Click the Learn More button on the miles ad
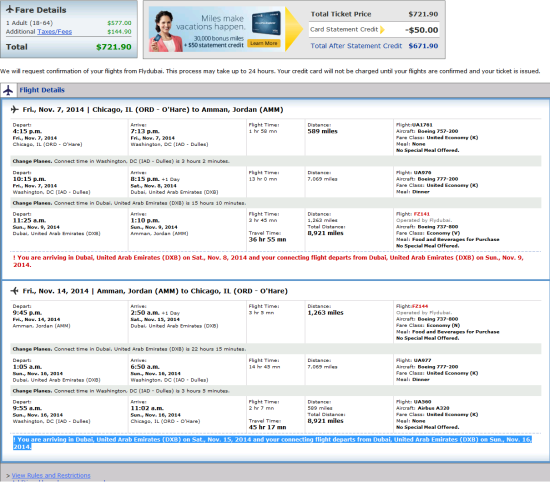This screenshot has height=482, width=550. [264, 43]
